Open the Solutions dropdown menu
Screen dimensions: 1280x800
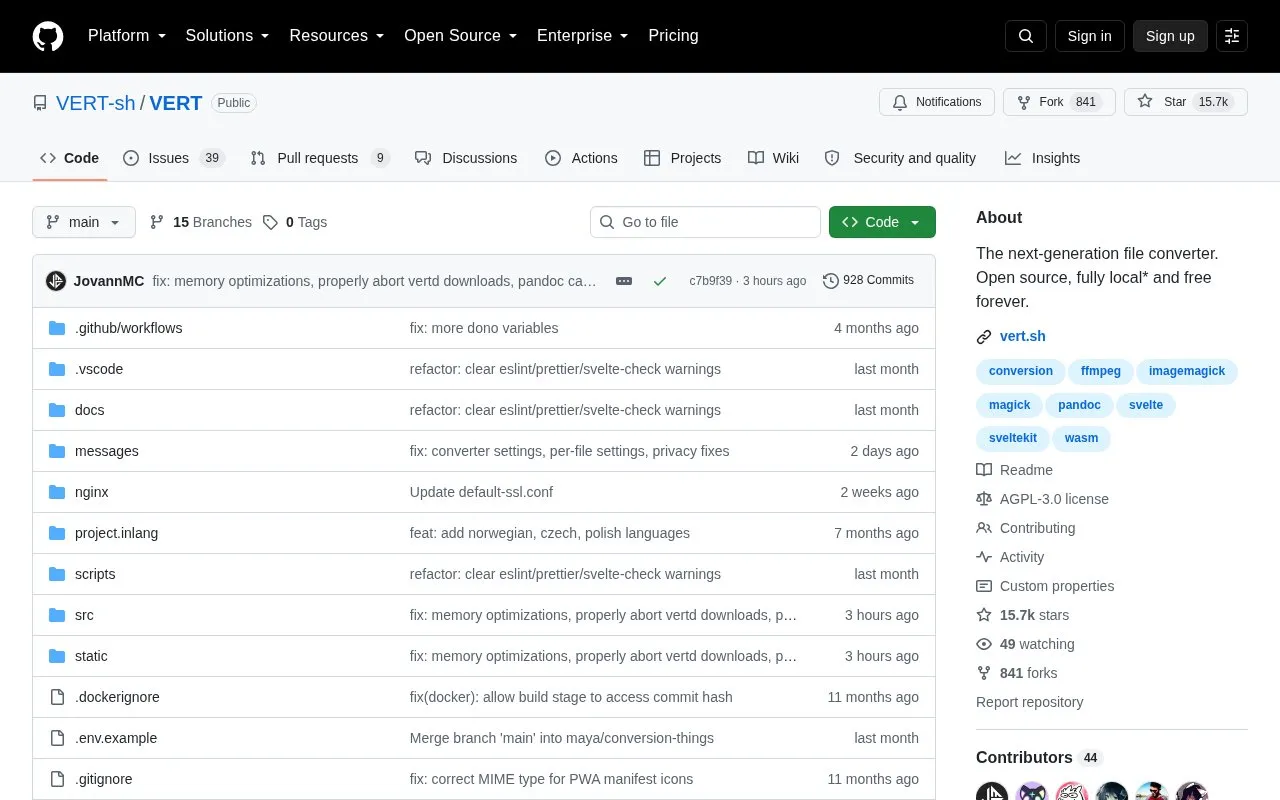(227, 36)
